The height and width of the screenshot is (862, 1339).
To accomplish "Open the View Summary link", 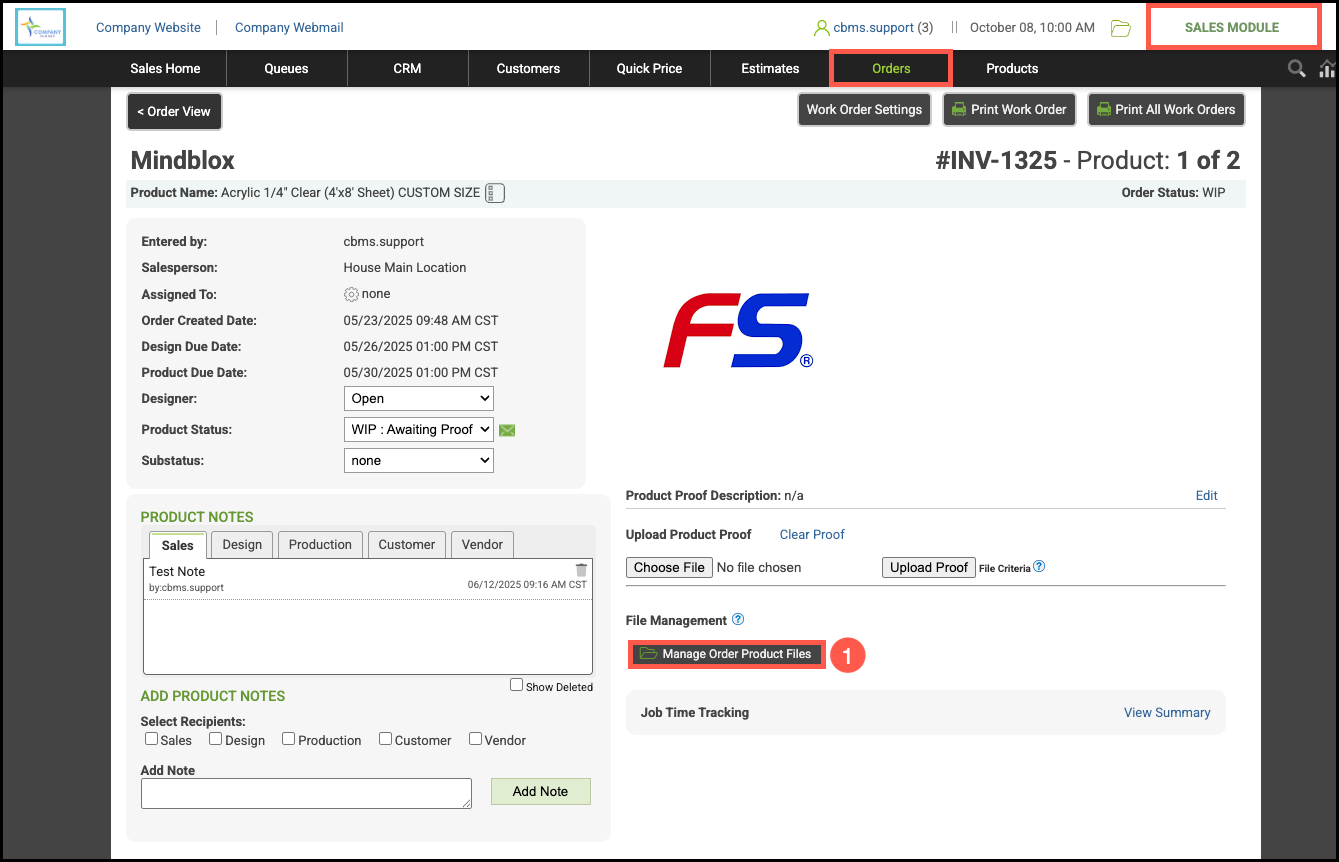I will click(1167, 712).
